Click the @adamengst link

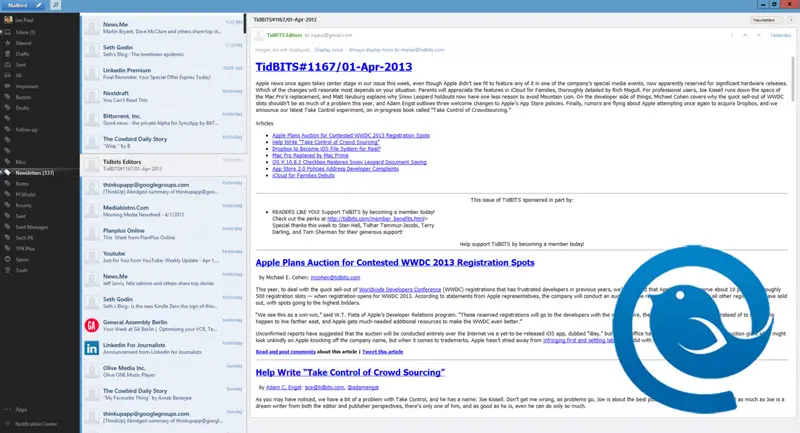click(x=363, y=388)
